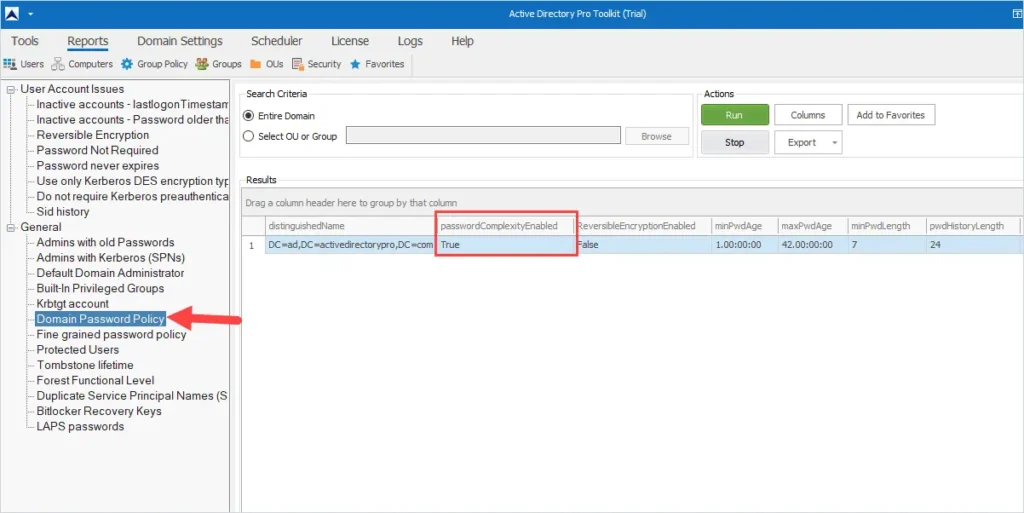Open the Scheduler menu
Screen dimensions: 1024x513
[x=276, y=41]
